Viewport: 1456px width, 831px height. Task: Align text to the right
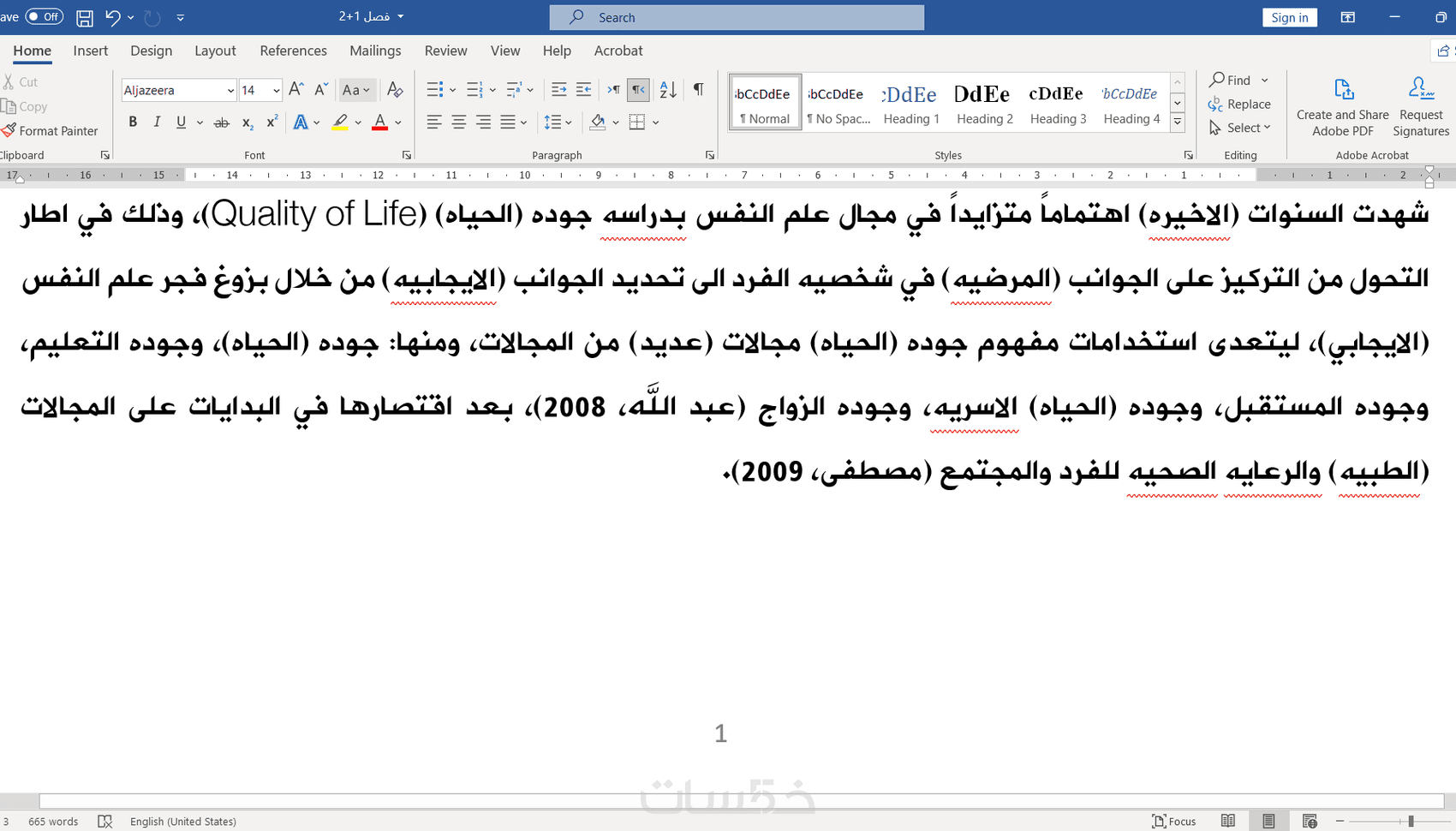click(483, 123)
